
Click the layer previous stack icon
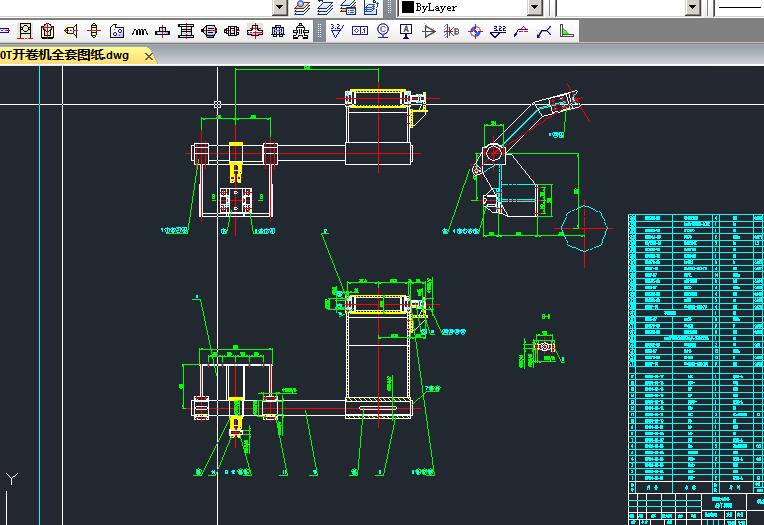pyautogui.click(x=325, y=7)
